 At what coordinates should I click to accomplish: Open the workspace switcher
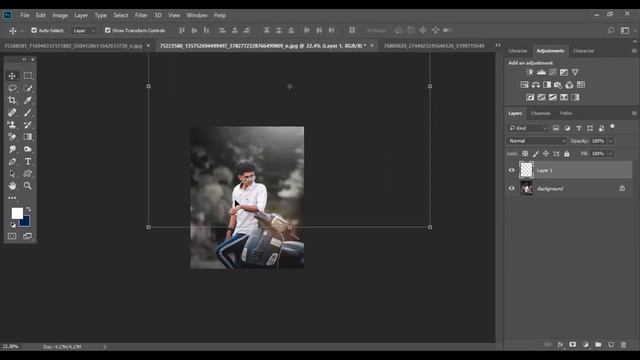[x=625, y=30]
